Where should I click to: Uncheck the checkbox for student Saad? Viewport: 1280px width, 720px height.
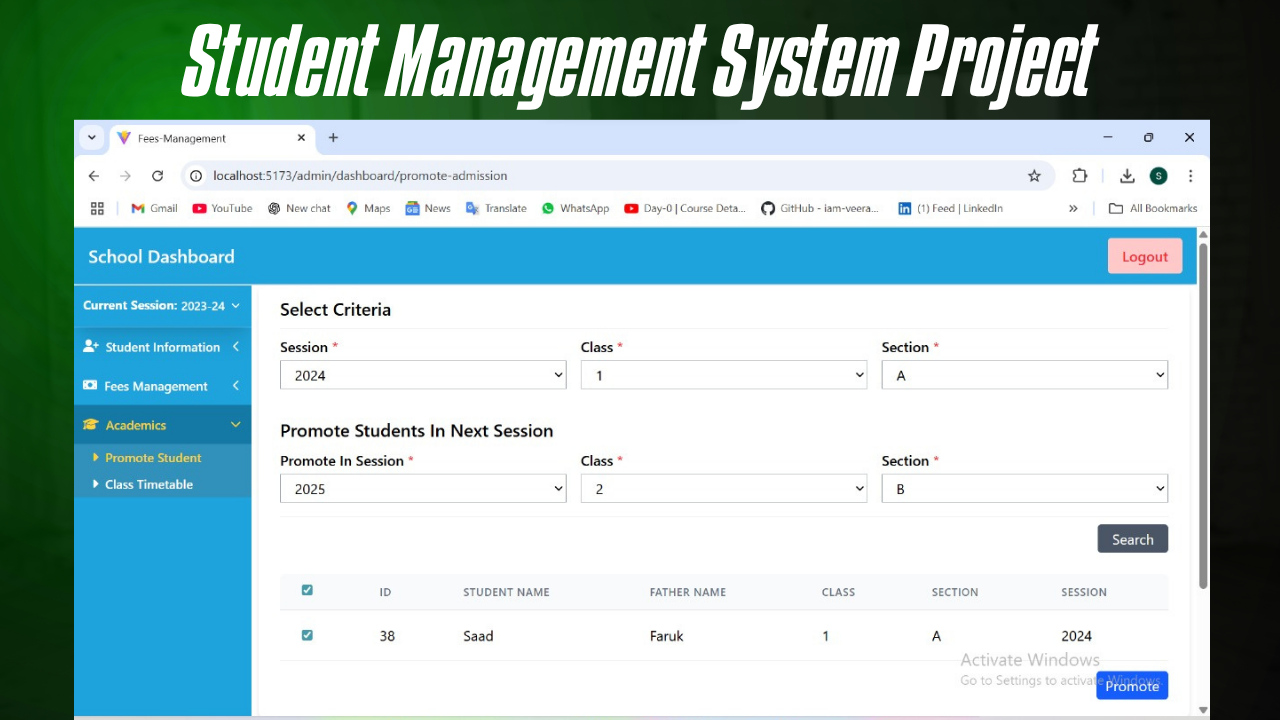307,634
